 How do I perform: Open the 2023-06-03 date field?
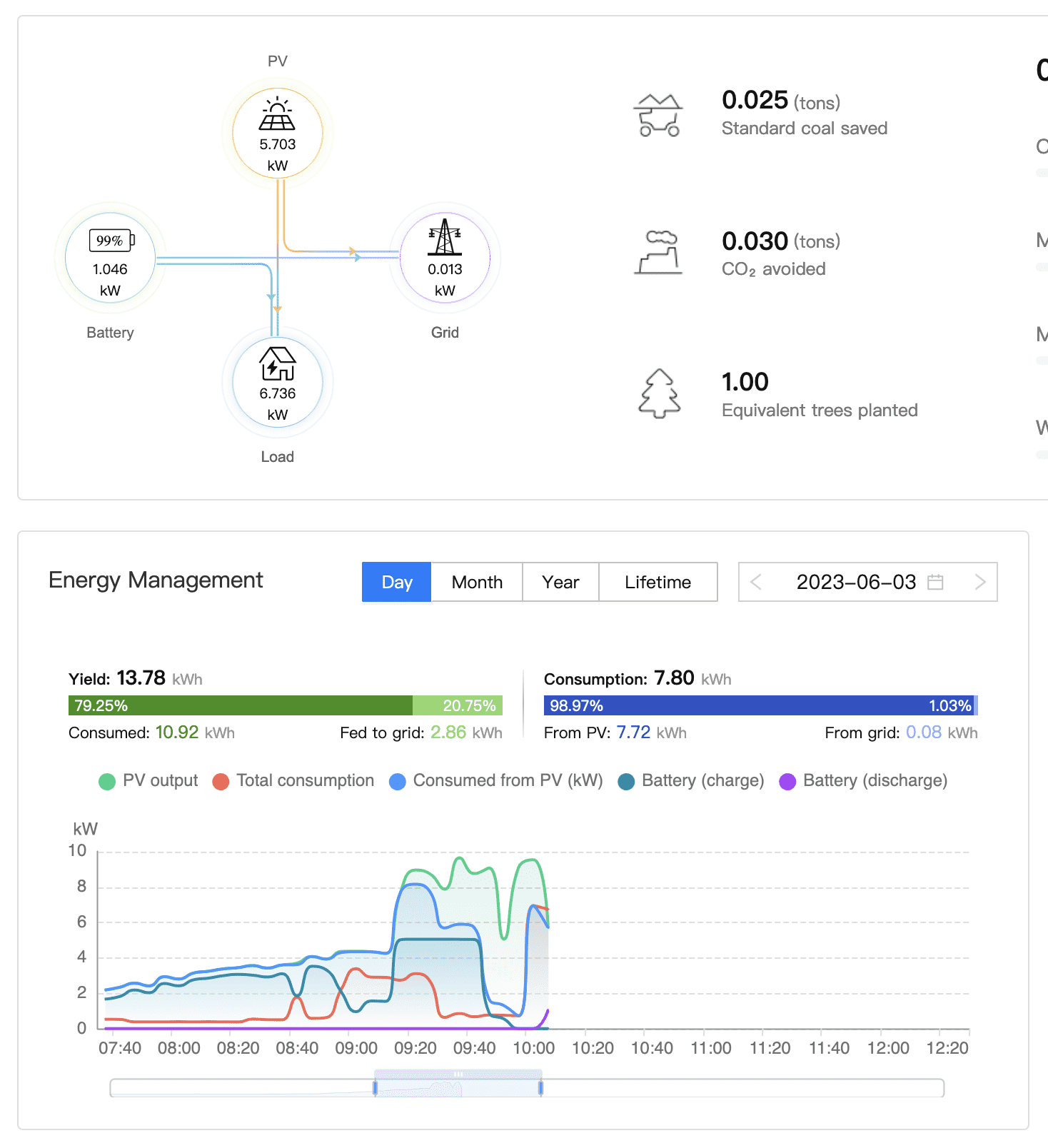click(x=855, y=582)
